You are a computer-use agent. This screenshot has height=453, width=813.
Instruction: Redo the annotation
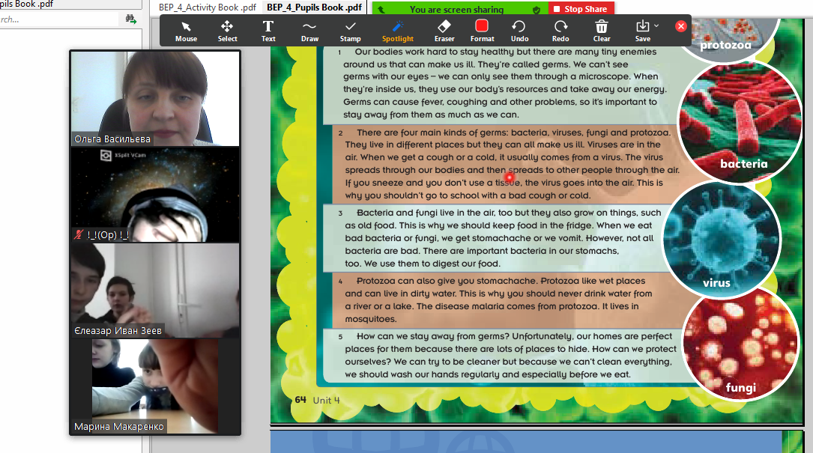(x=560, y=30)
